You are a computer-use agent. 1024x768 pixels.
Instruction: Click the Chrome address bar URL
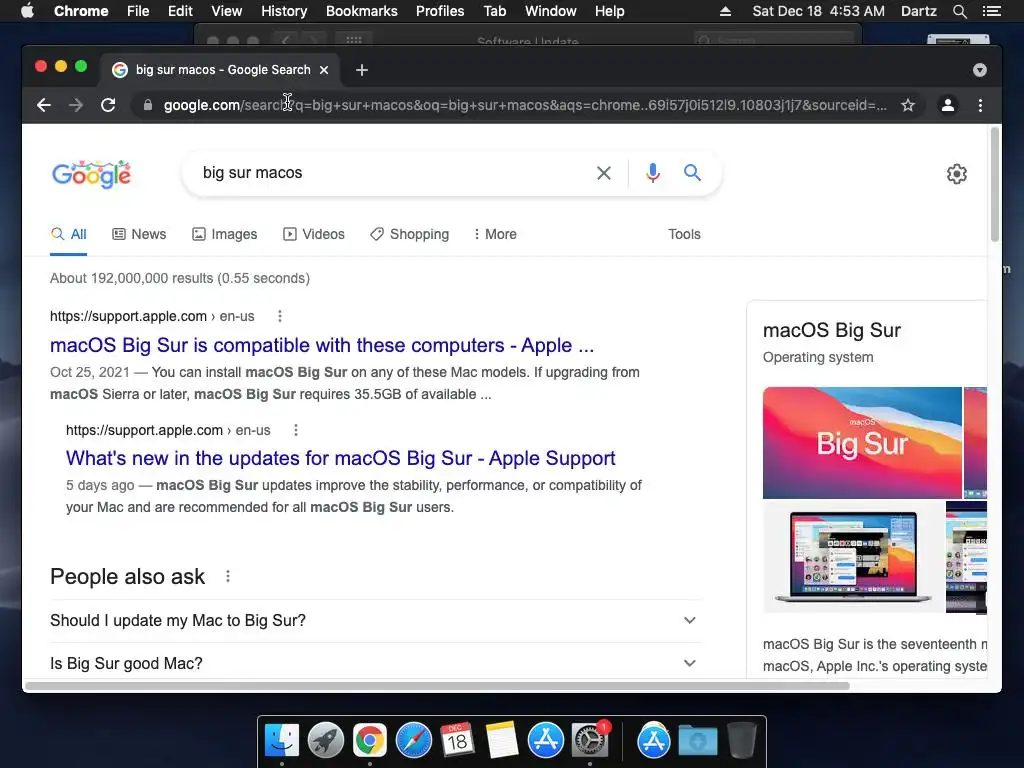[x=525, y=105]
